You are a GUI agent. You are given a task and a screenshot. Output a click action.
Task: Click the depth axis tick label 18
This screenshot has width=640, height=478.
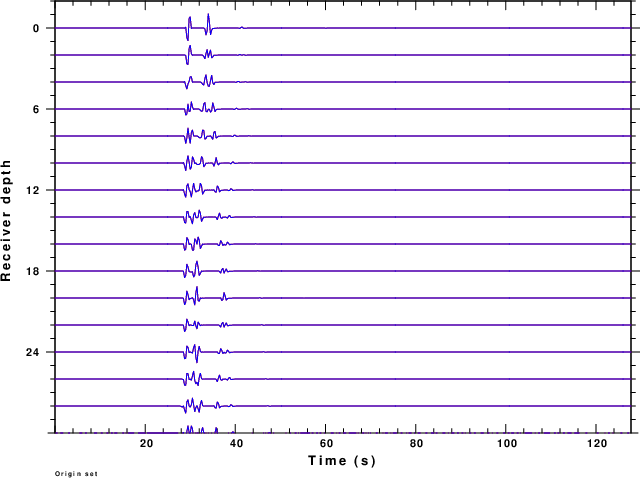point(33,271)
